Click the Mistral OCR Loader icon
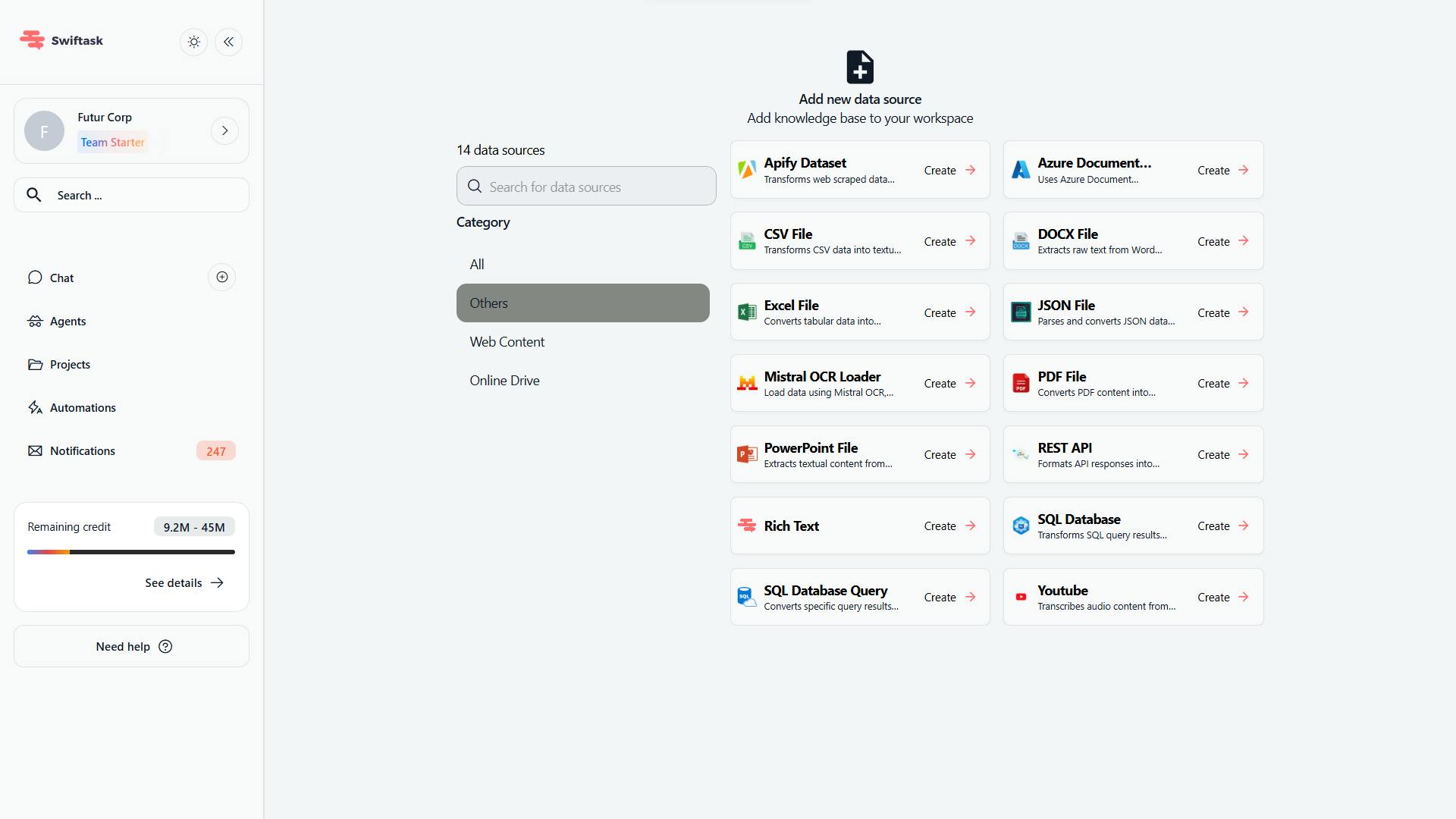The width and height of the screenshot is (1456, 819). [x=747, y=384]
